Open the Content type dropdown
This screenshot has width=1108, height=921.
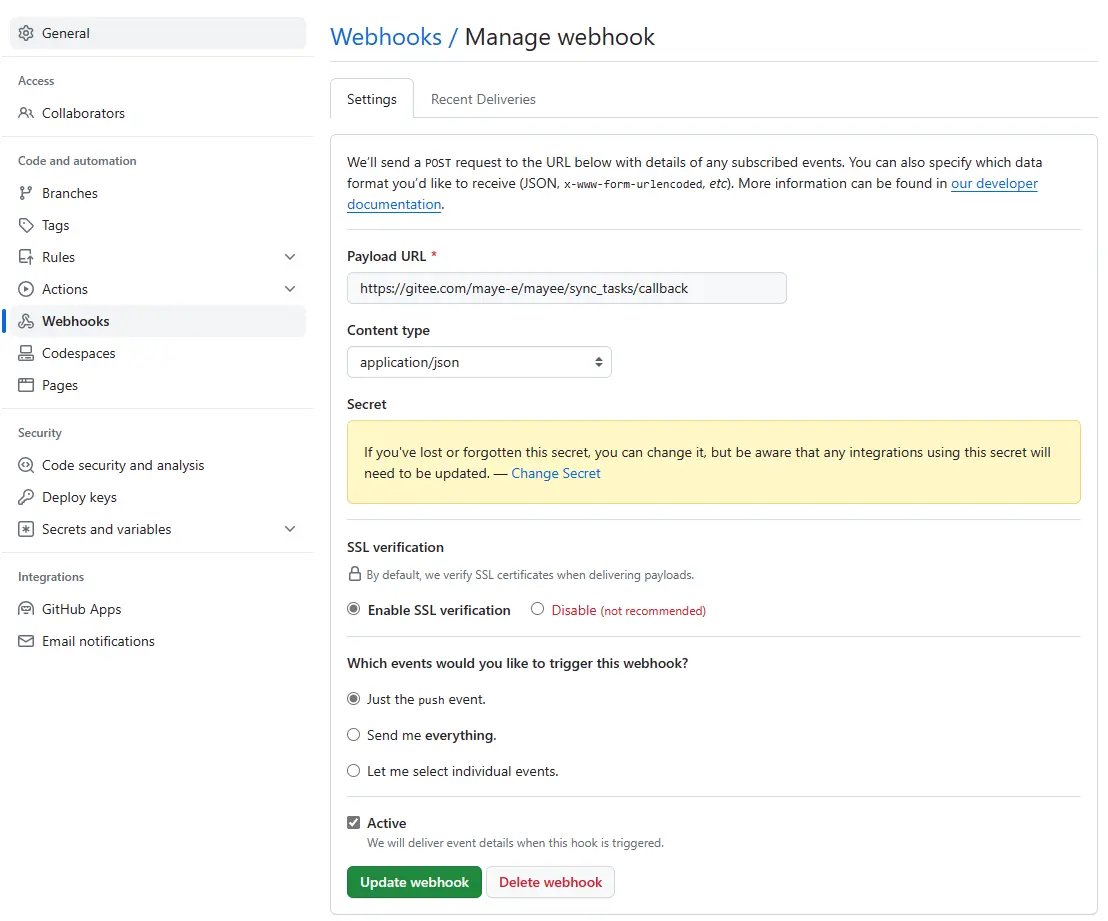point(478,362)
